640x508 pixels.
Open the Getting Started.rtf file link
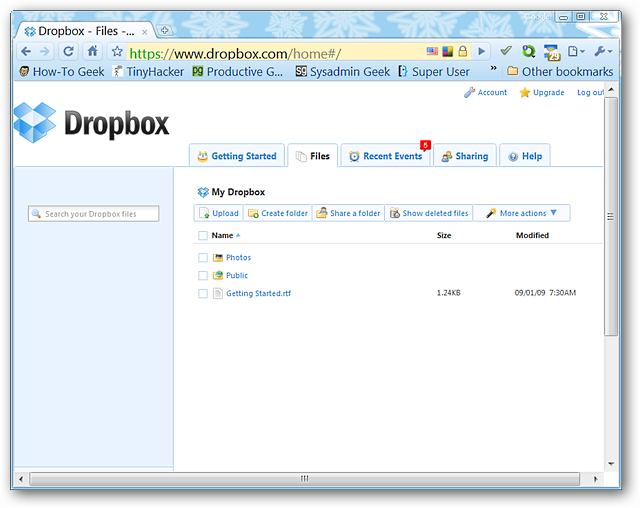click(258, 294)
